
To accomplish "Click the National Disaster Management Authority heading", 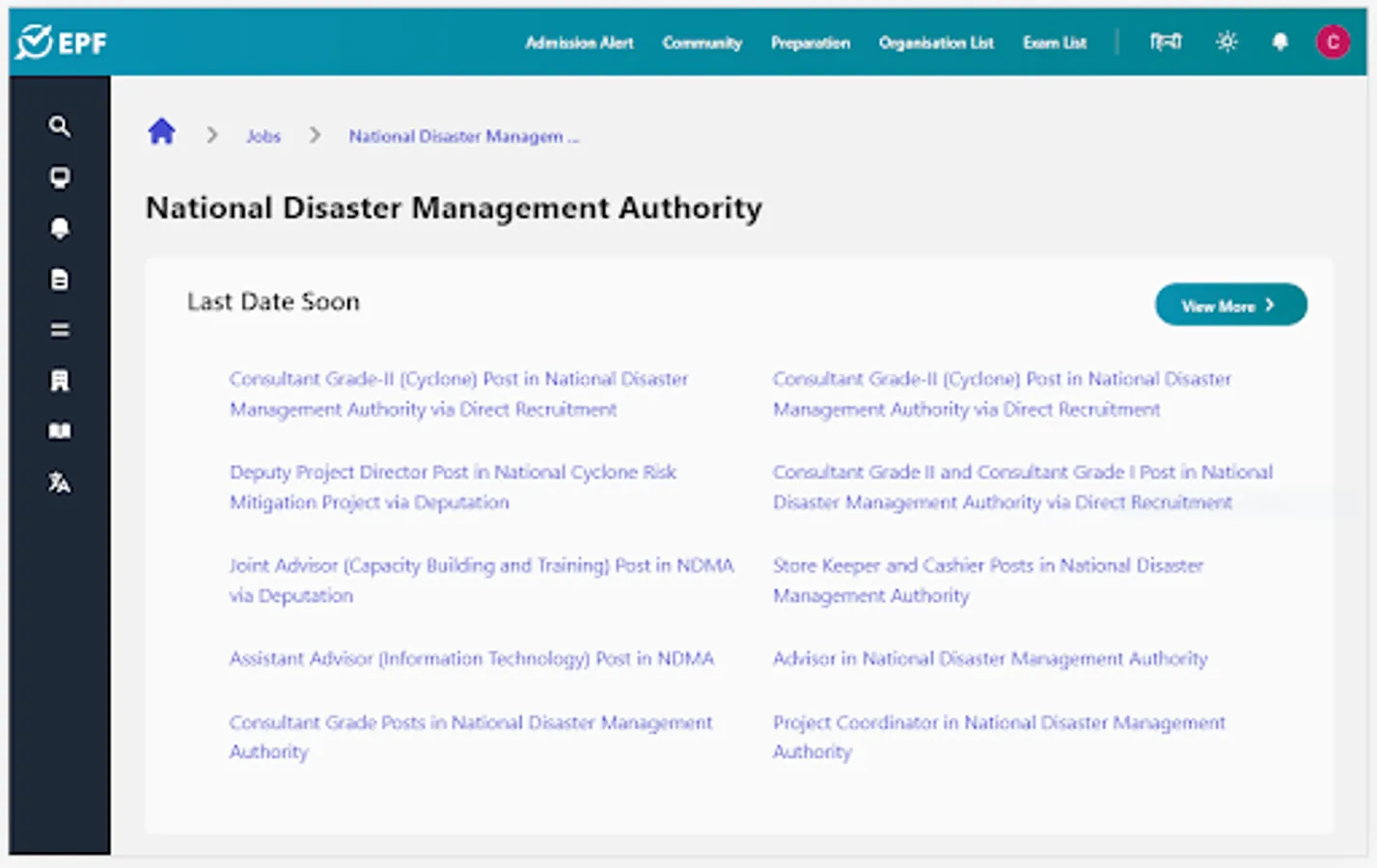I will tap(454, 208).
